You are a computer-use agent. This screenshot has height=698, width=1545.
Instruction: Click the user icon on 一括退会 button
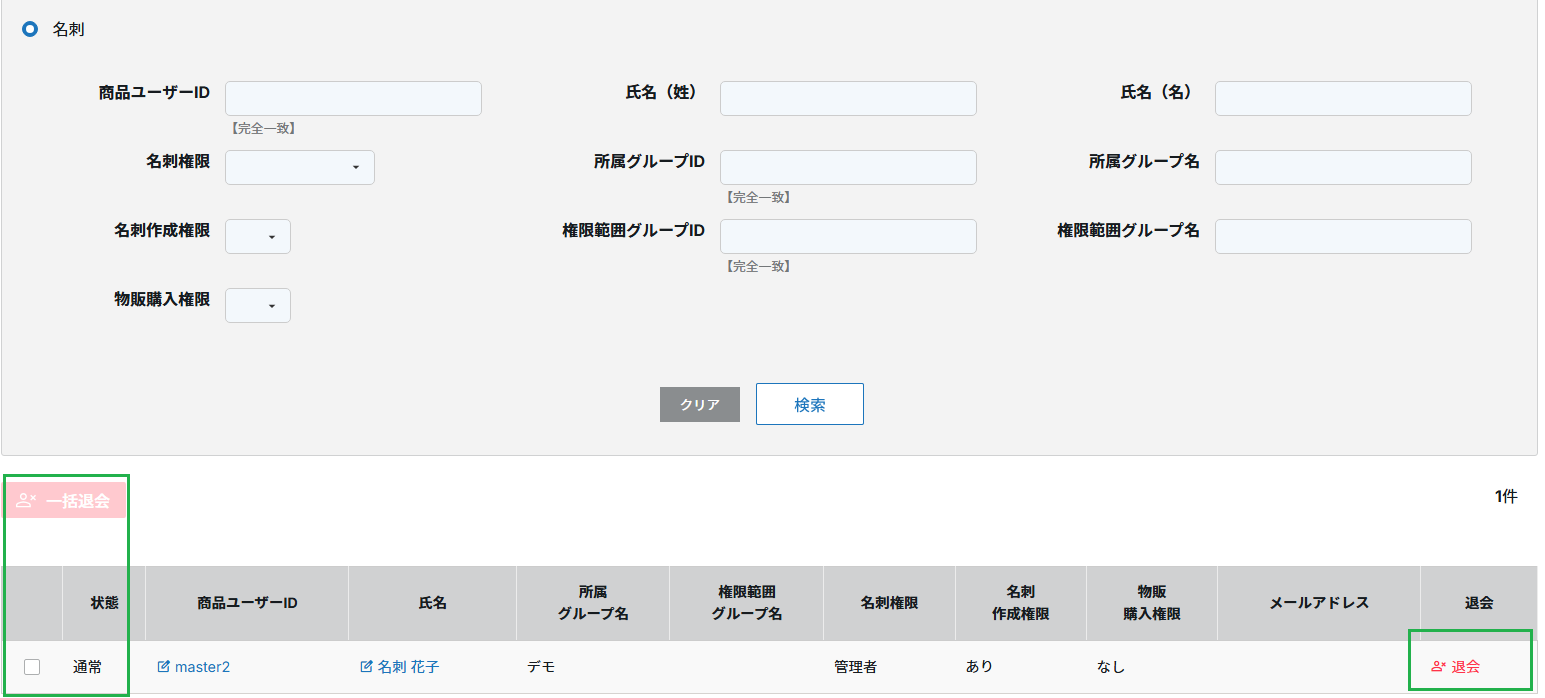(x=27, y=501)
